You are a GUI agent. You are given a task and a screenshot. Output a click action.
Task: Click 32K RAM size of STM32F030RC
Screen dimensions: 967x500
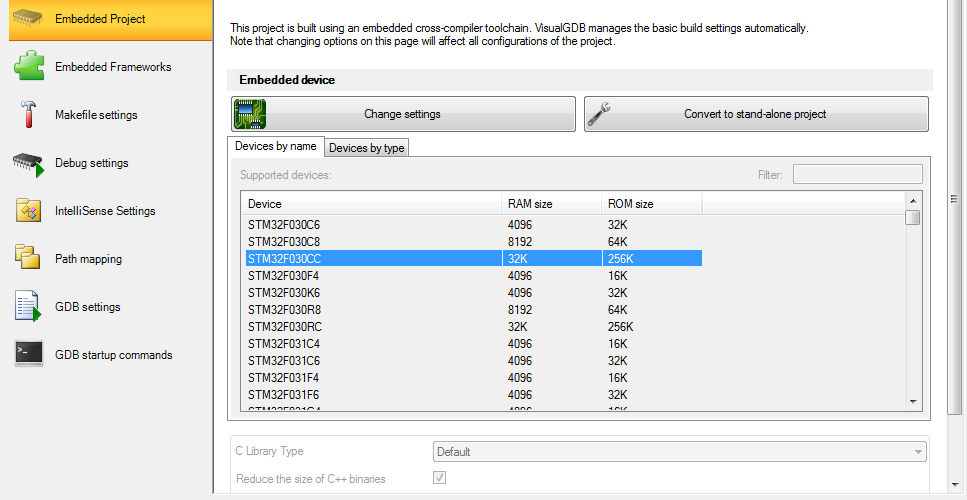click(517, 326)
